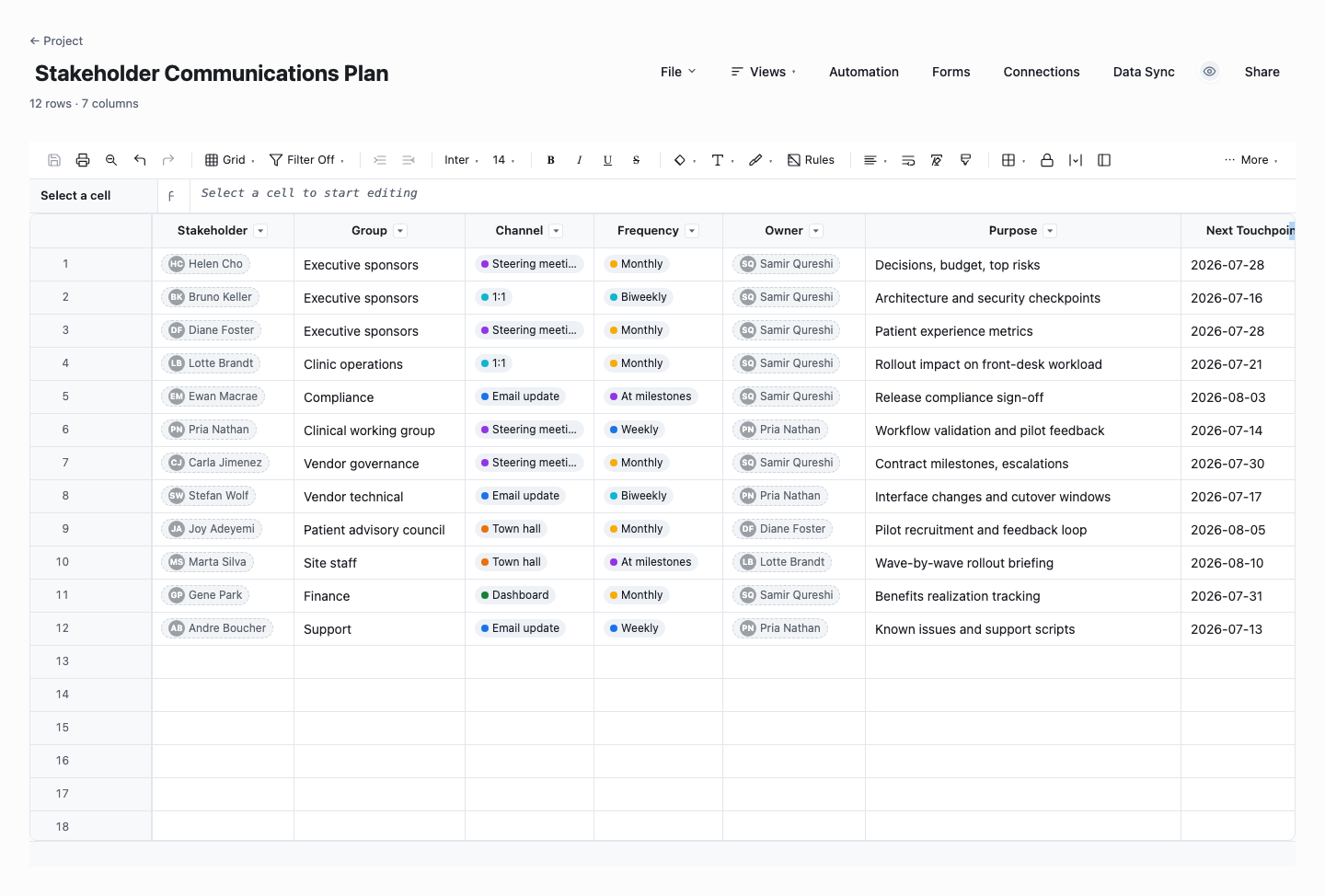
Task: Undo the last action
Action: (140, 160)
